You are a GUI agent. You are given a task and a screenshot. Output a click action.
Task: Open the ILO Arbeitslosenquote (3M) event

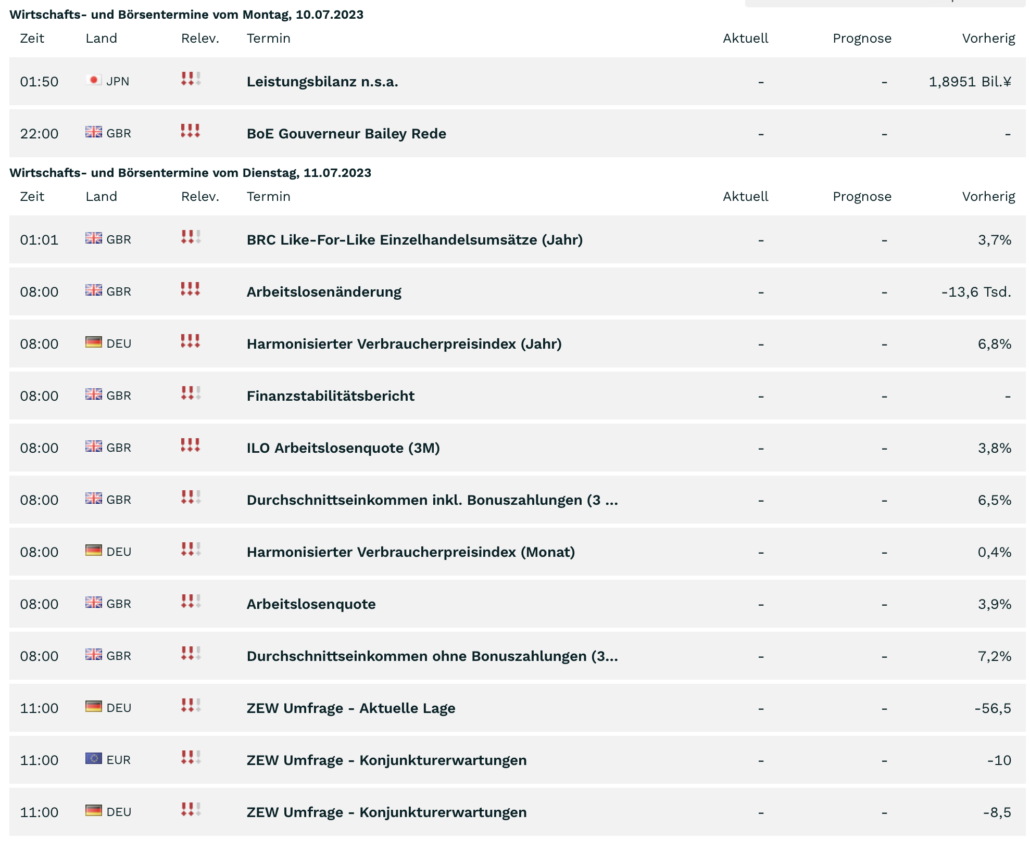(x=343, y=448)
